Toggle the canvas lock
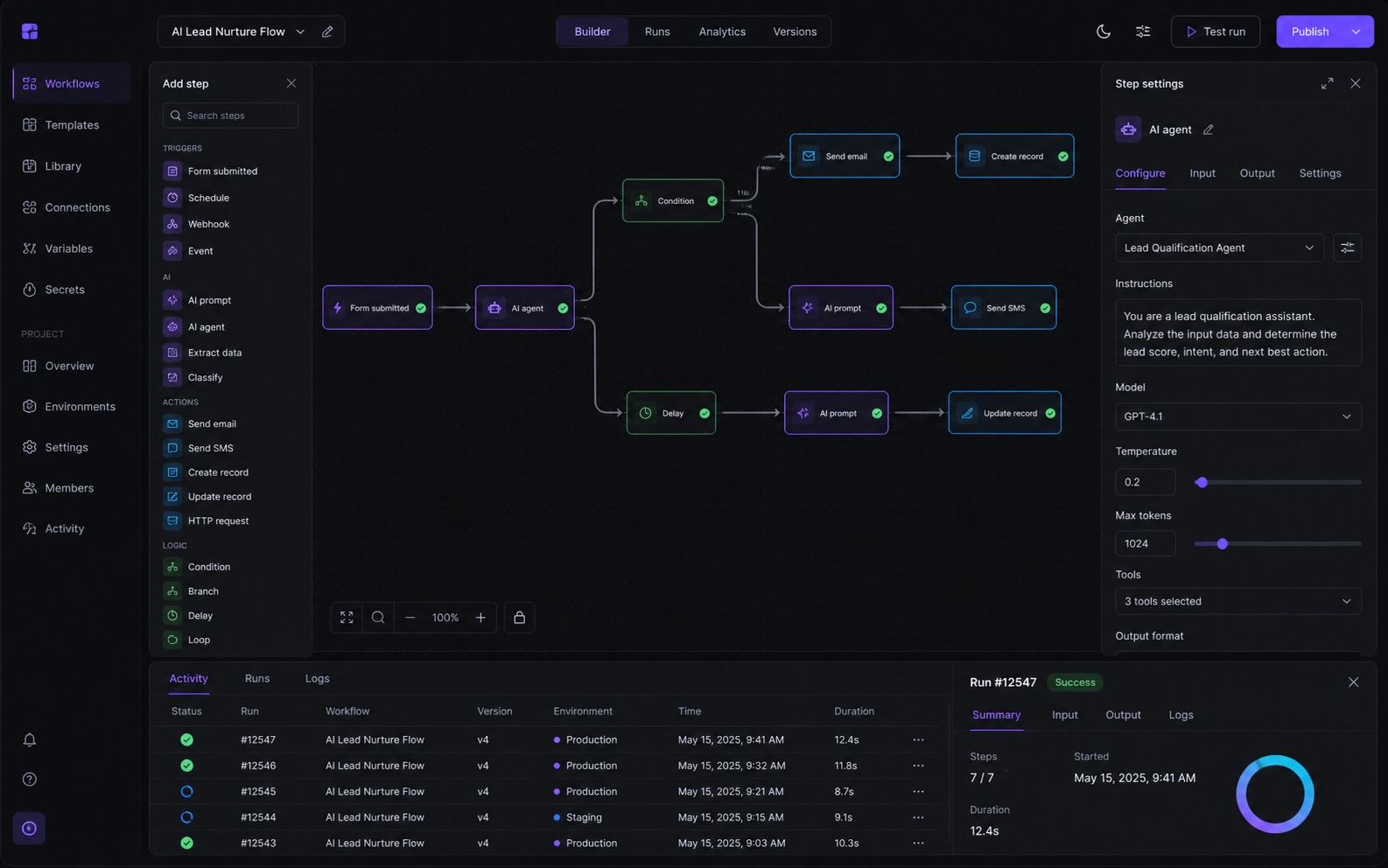Image resolution: width=1388 pixels, height=868 pixels. click(x=520, y=618)
